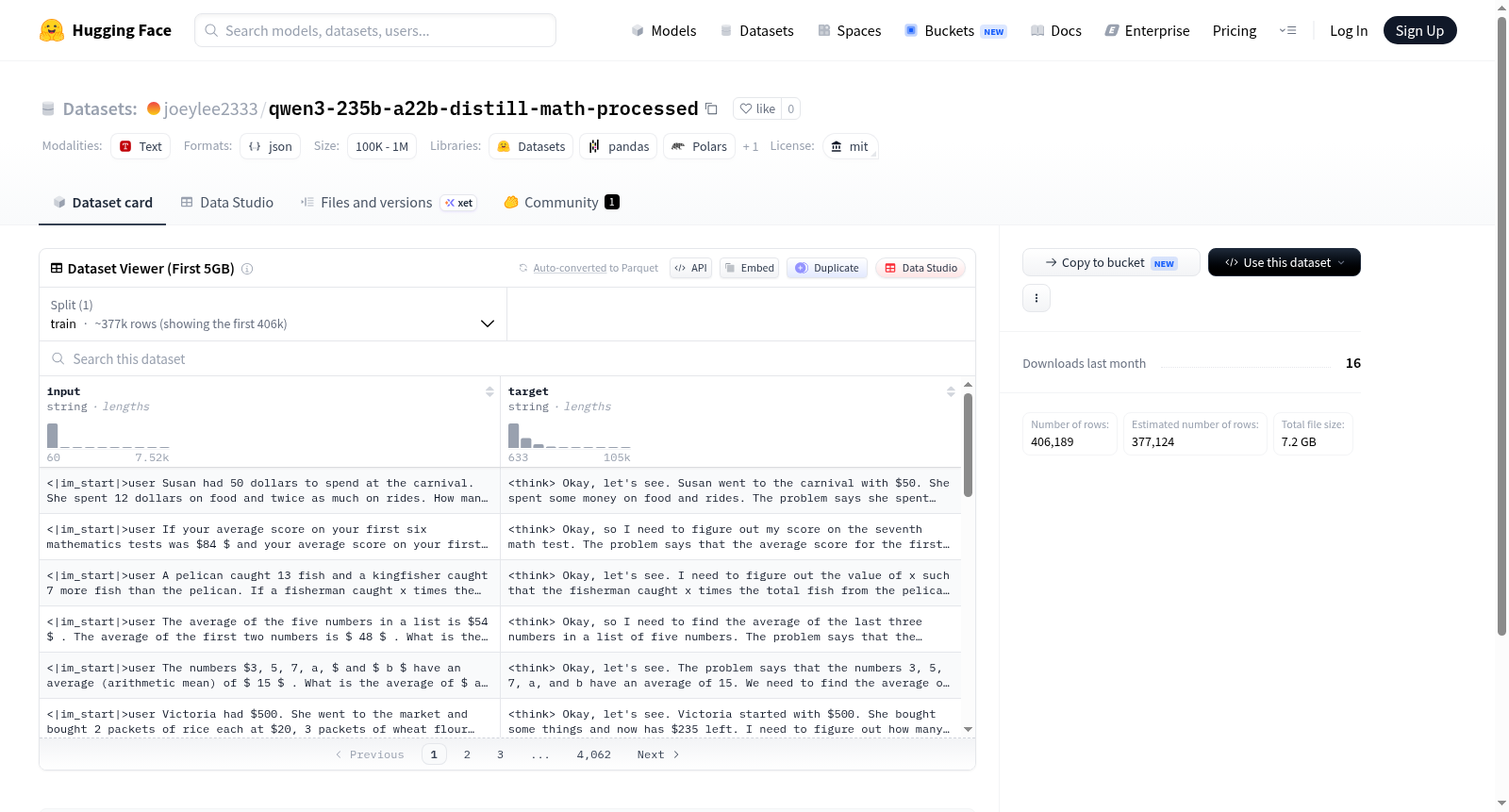This screenshot has width=1509, height=812.
Task: Click the Auto-converted to Parquet link
Action: coord(595,269)
